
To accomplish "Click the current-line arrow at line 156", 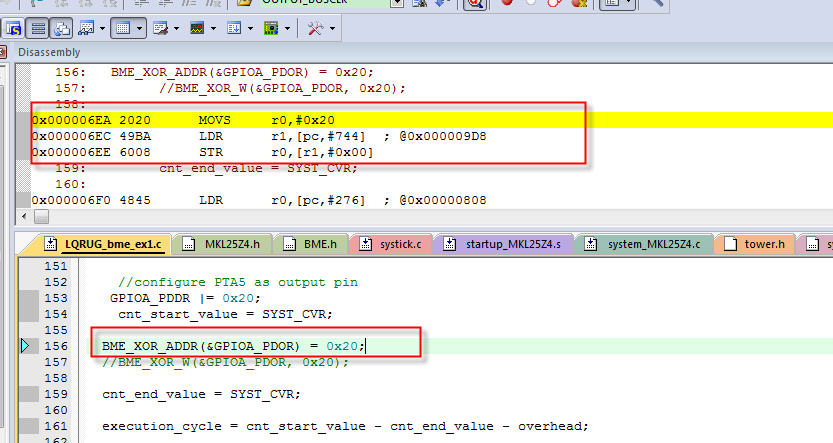I will point(25,346).
